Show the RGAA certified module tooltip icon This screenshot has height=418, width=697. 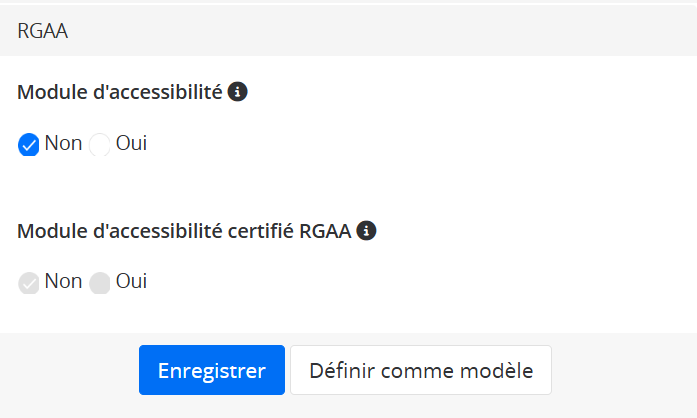[367, 231]
